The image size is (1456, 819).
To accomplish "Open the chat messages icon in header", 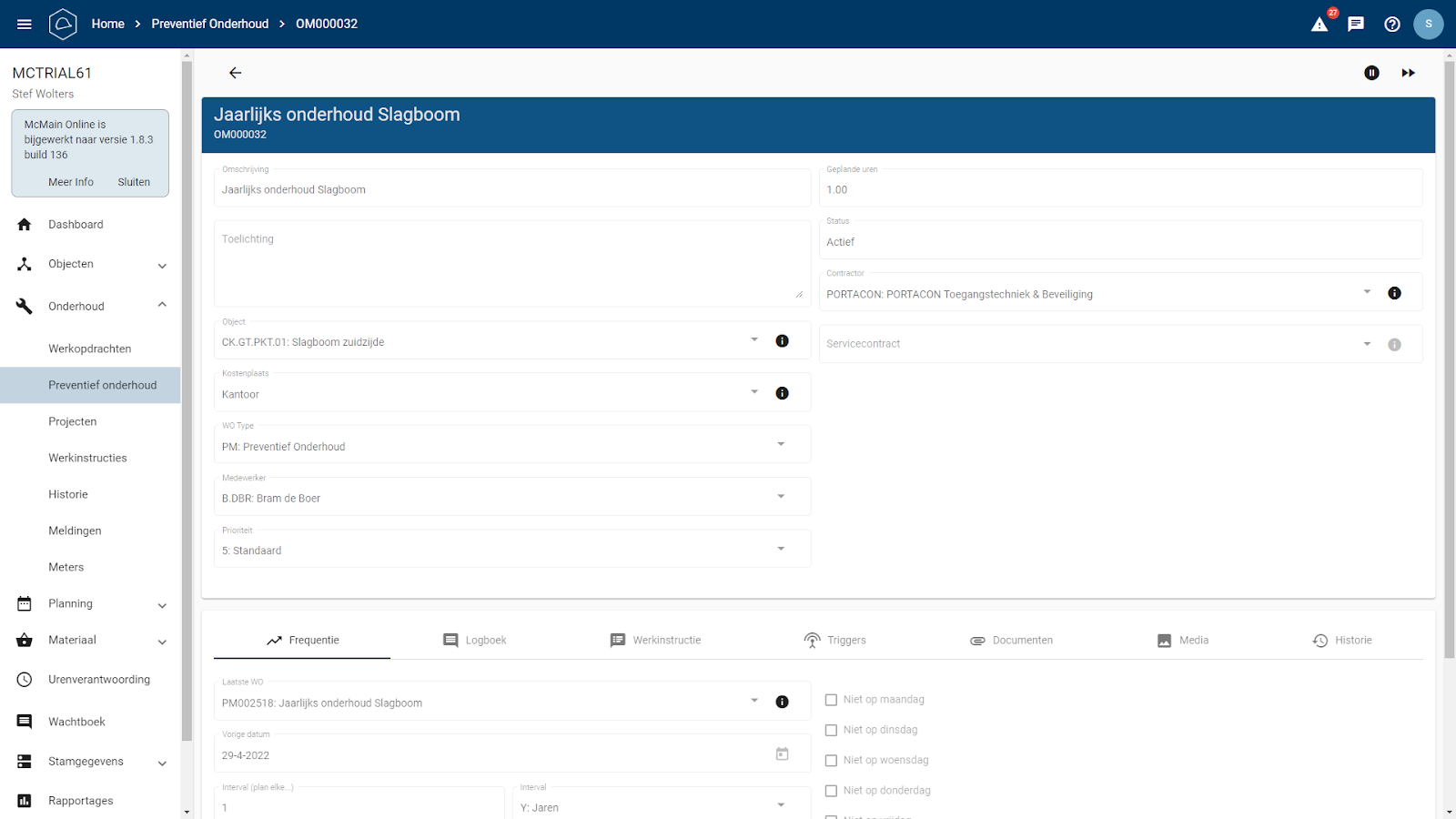I will pyautogui.click(x=1356, y=24).
